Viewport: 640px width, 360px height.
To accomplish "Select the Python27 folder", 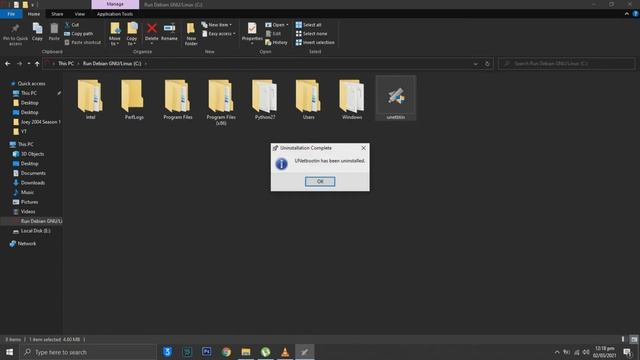I will click(x=264, y=100).
